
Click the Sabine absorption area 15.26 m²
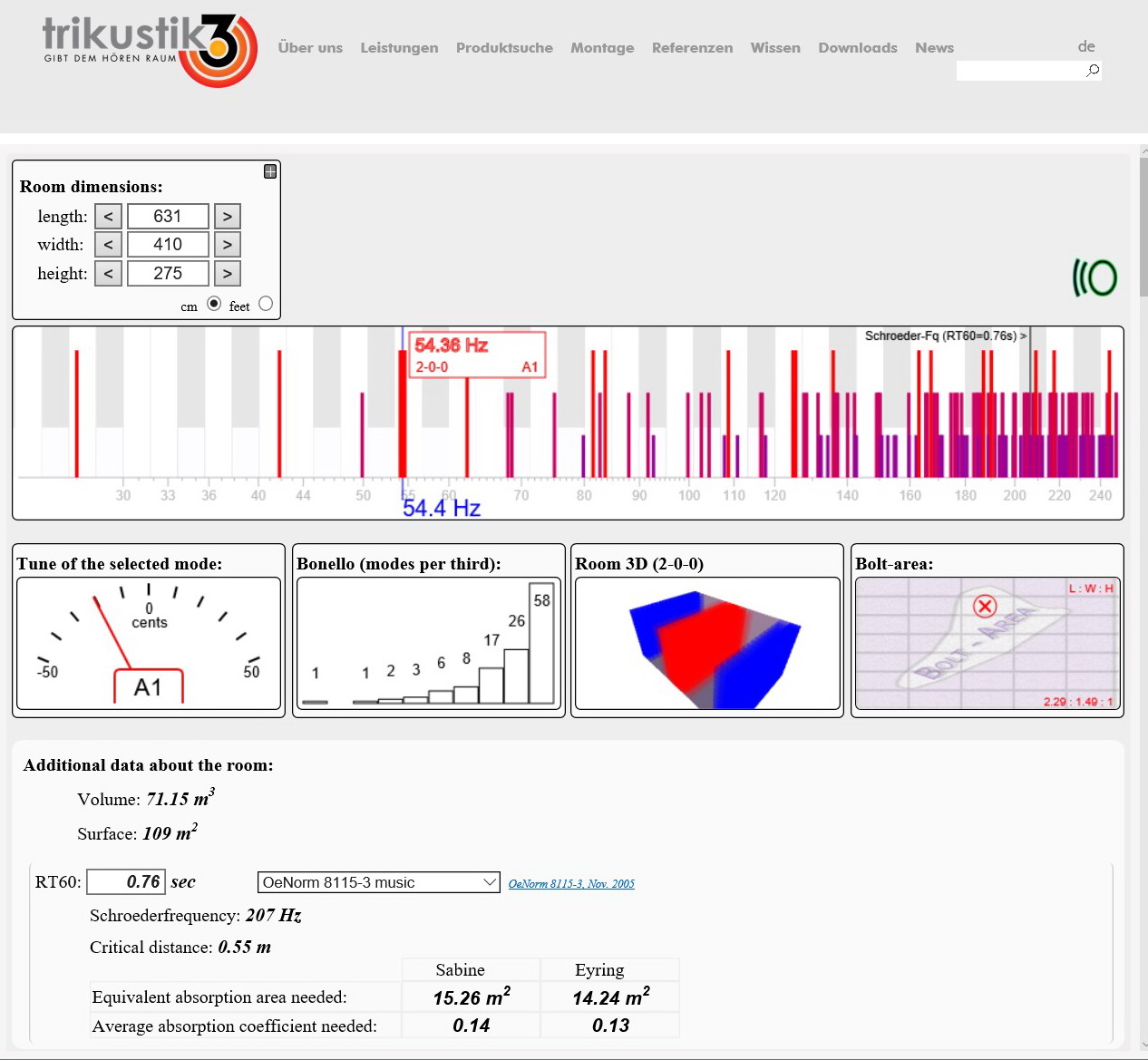click(472, 997)
